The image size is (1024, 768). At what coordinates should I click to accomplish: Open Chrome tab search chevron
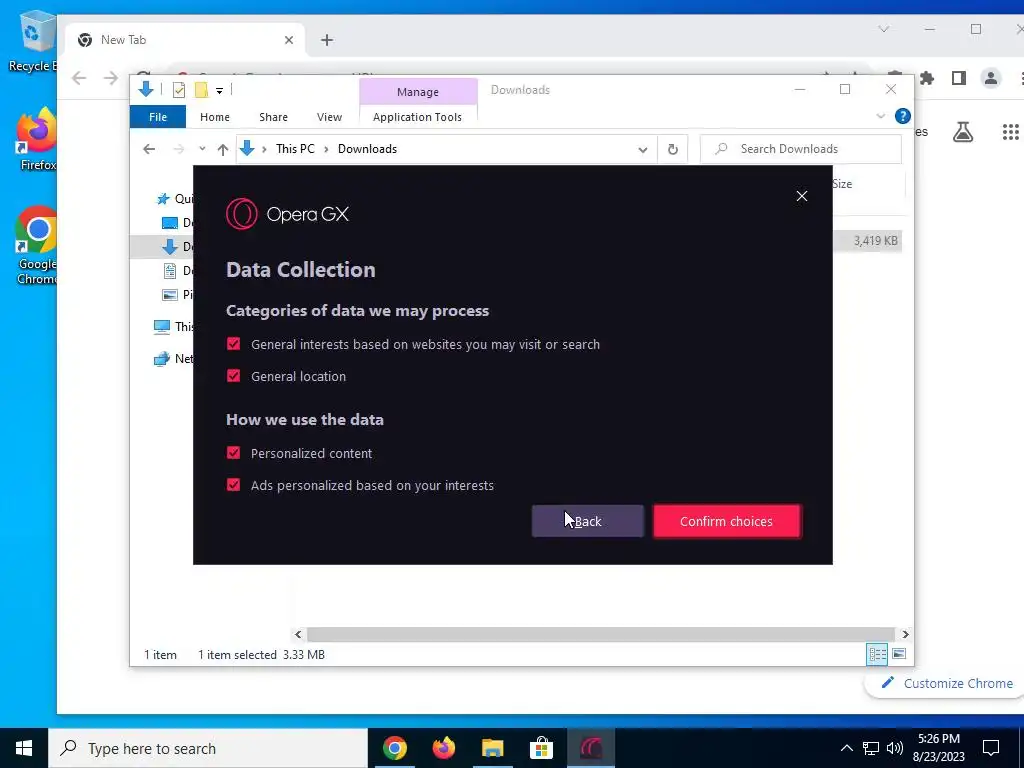pos(884,29)
